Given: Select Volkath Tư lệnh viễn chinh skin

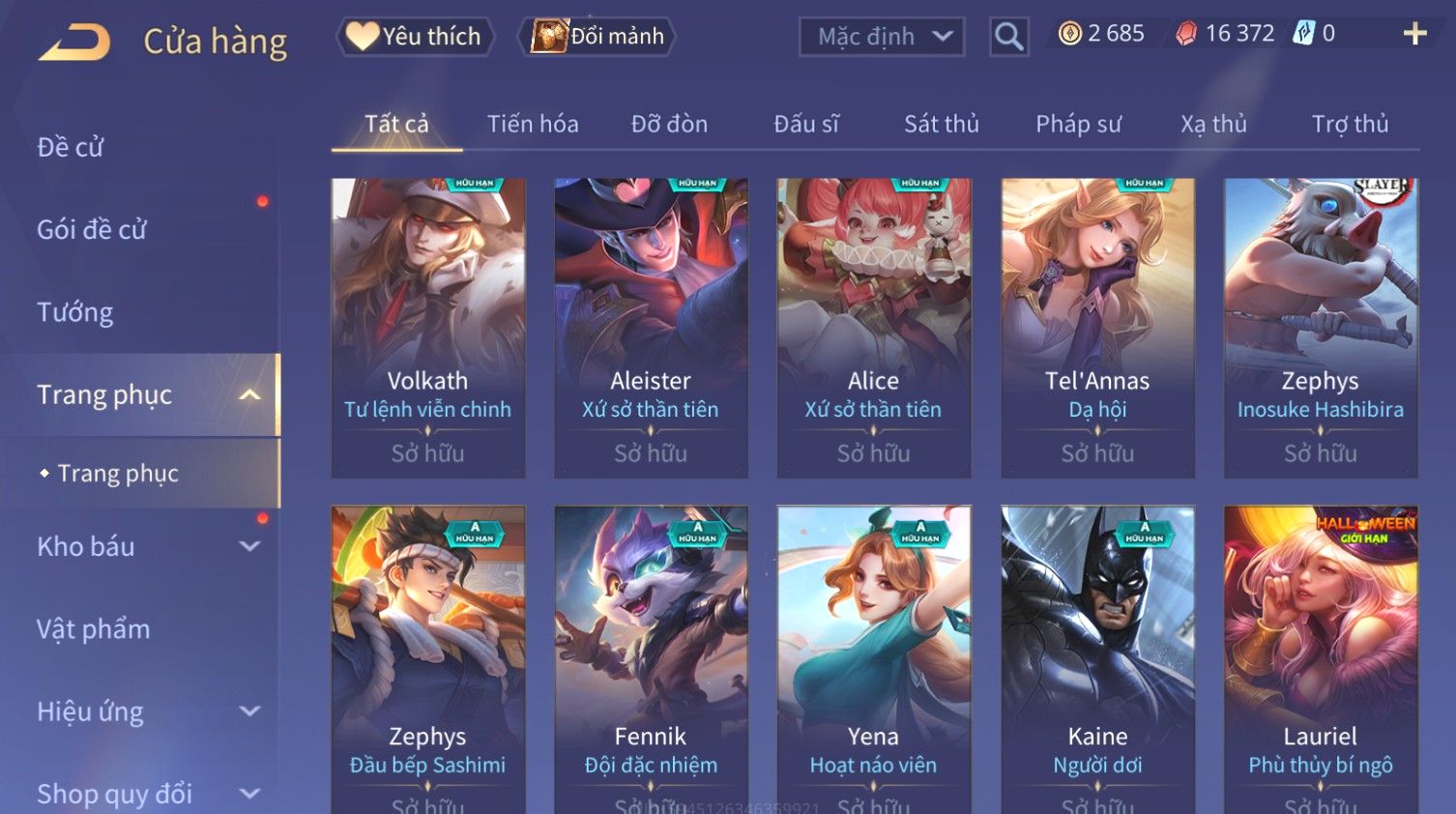Looking at the screenshot, I should coord(428,328).
